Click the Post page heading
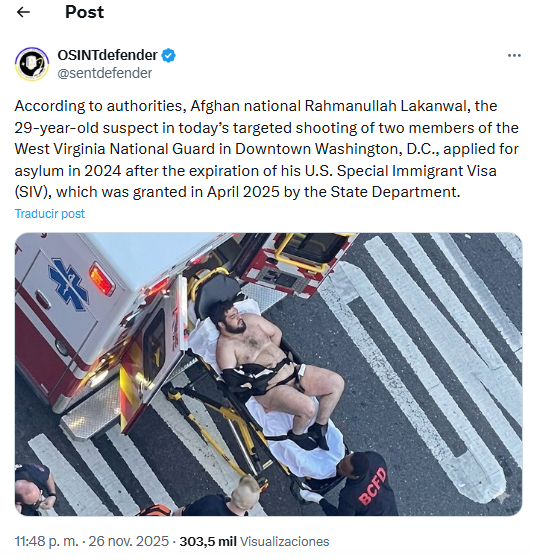The height and width of the screenshot is (560, 534). [84, 12]
